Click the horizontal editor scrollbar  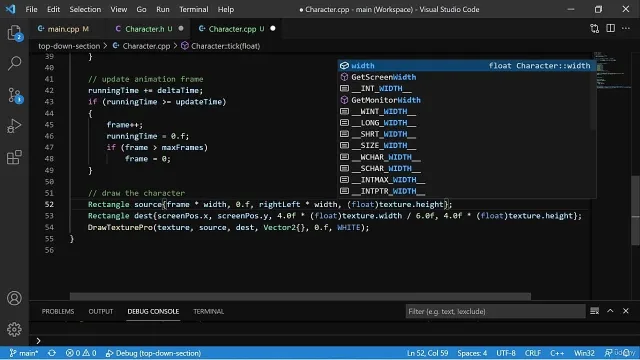(x=300, y=296)
